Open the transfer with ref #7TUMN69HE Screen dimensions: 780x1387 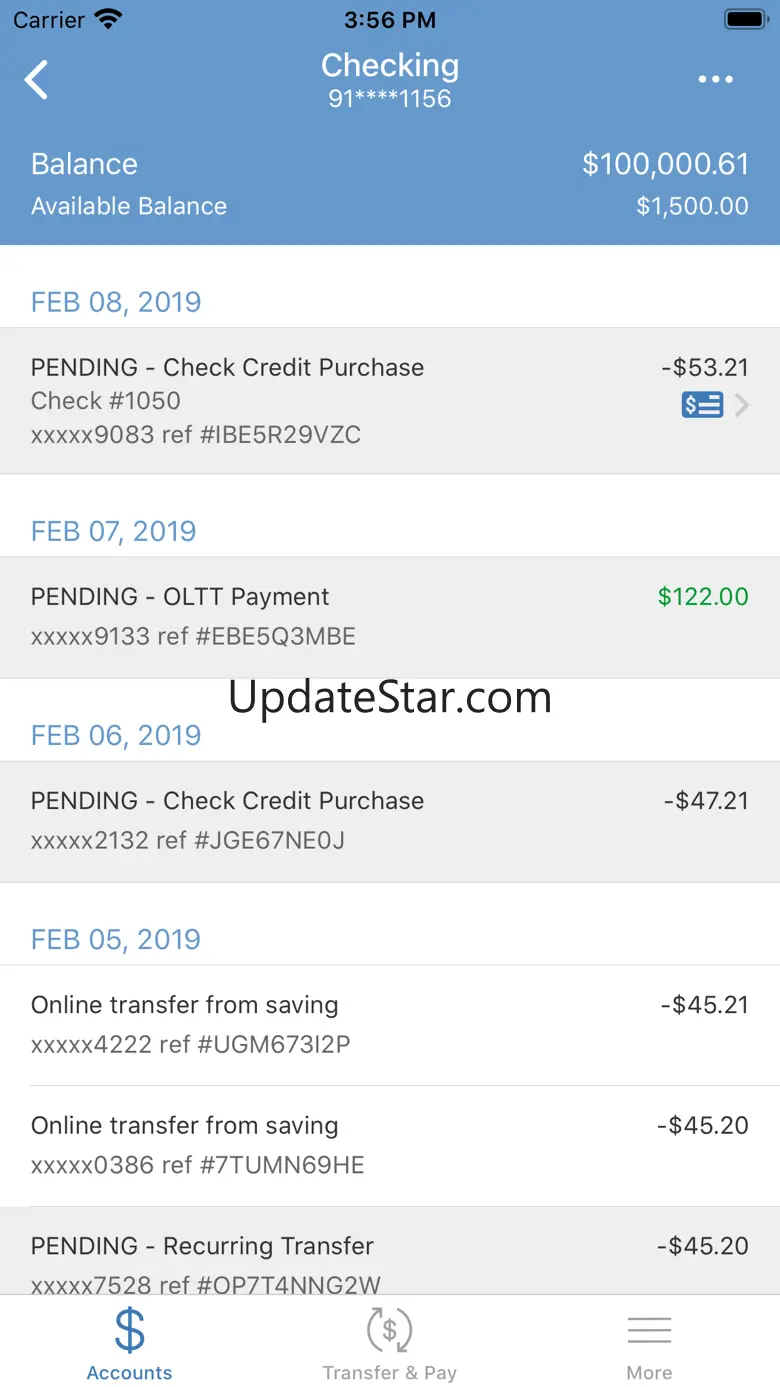coord(389,1145)
